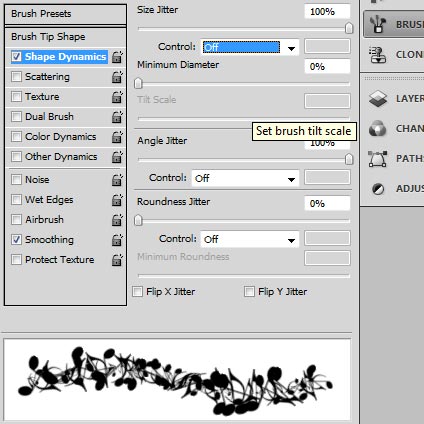The width and height of the screenshot is (424, 424).
Task: Click the Roundness Jitter slider handle
Action: click(x=138, y=220)
